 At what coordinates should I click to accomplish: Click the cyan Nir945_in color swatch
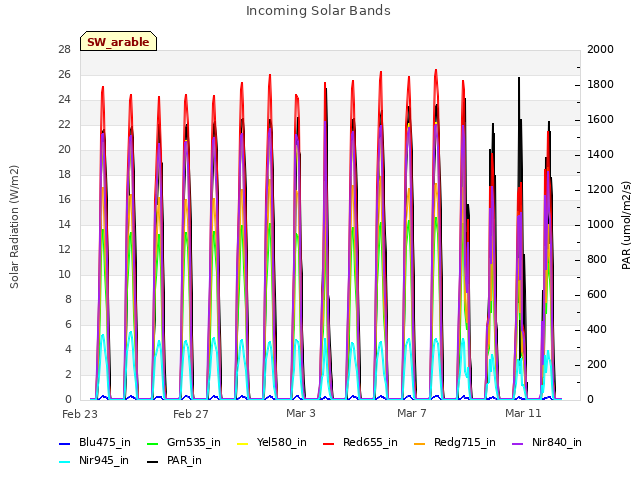point(65,462)
